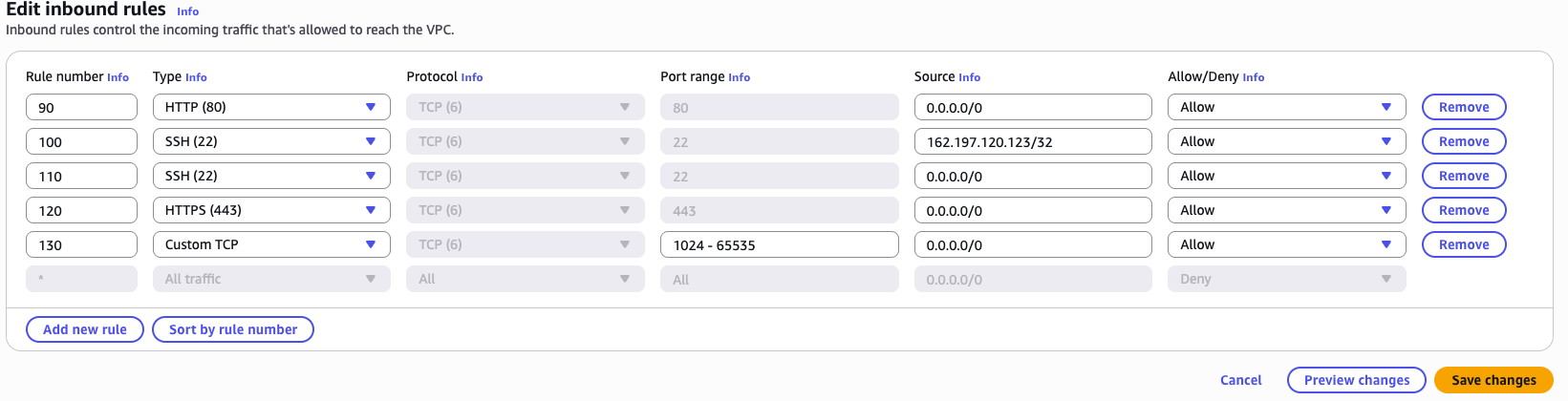
Task: Sort rules by rule number
Action: pos(233,329)
